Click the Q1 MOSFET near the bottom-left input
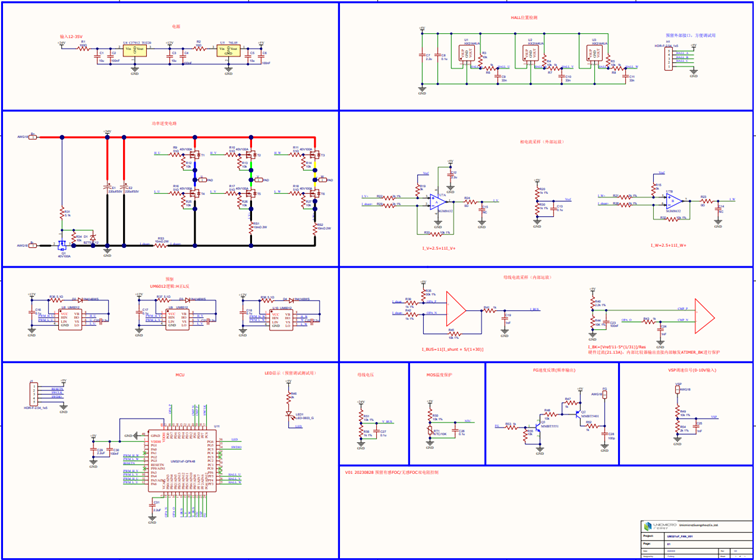Viewport: 756px width, 560px height. (62, 243)
